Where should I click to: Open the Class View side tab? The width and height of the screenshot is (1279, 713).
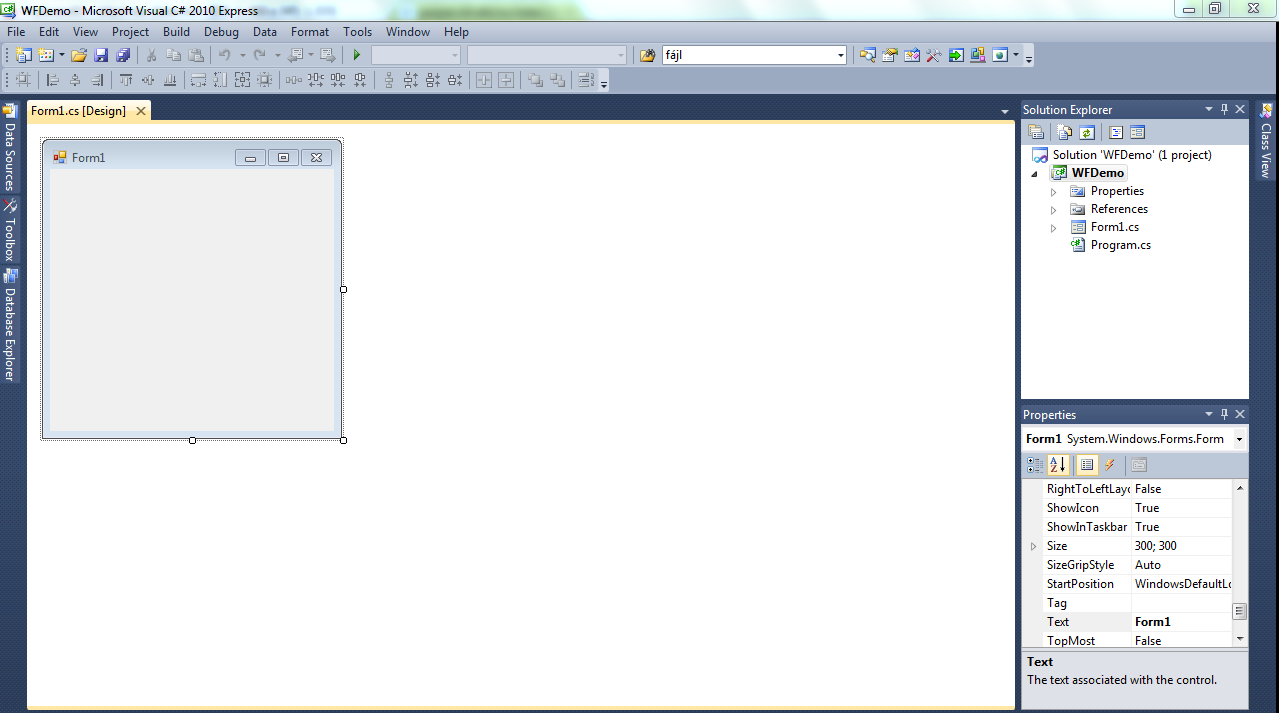point(1266,141)
